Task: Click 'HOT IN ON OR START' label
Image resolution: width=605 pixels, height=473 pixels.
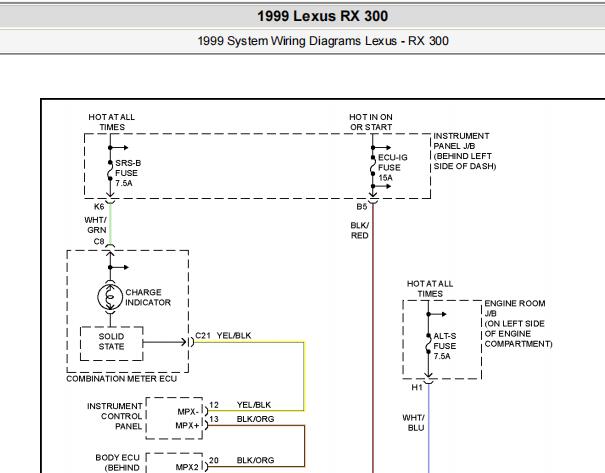Action: (x=371, y=122)
